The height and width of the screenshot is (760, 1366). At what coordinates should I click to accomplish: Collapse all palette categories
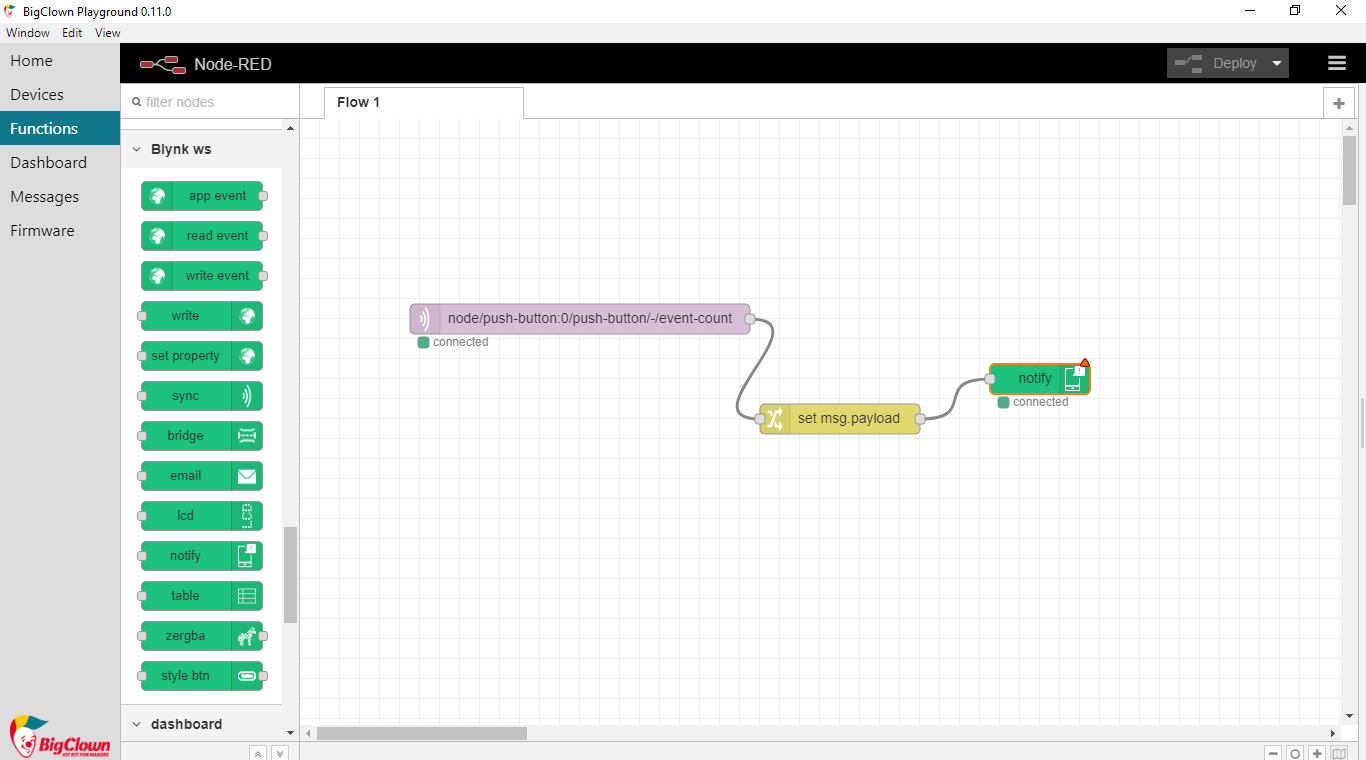(x=258, y=753)
